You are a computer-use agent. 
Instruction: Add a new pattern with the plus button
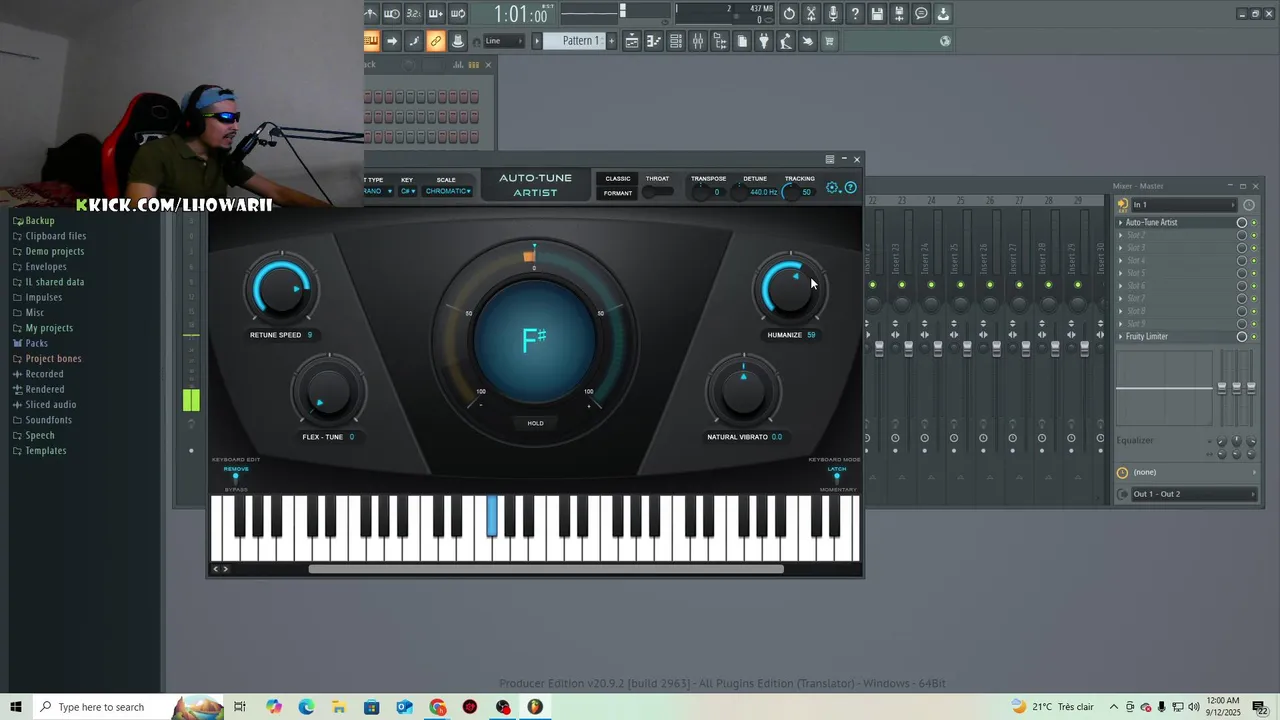click(613, 41)
